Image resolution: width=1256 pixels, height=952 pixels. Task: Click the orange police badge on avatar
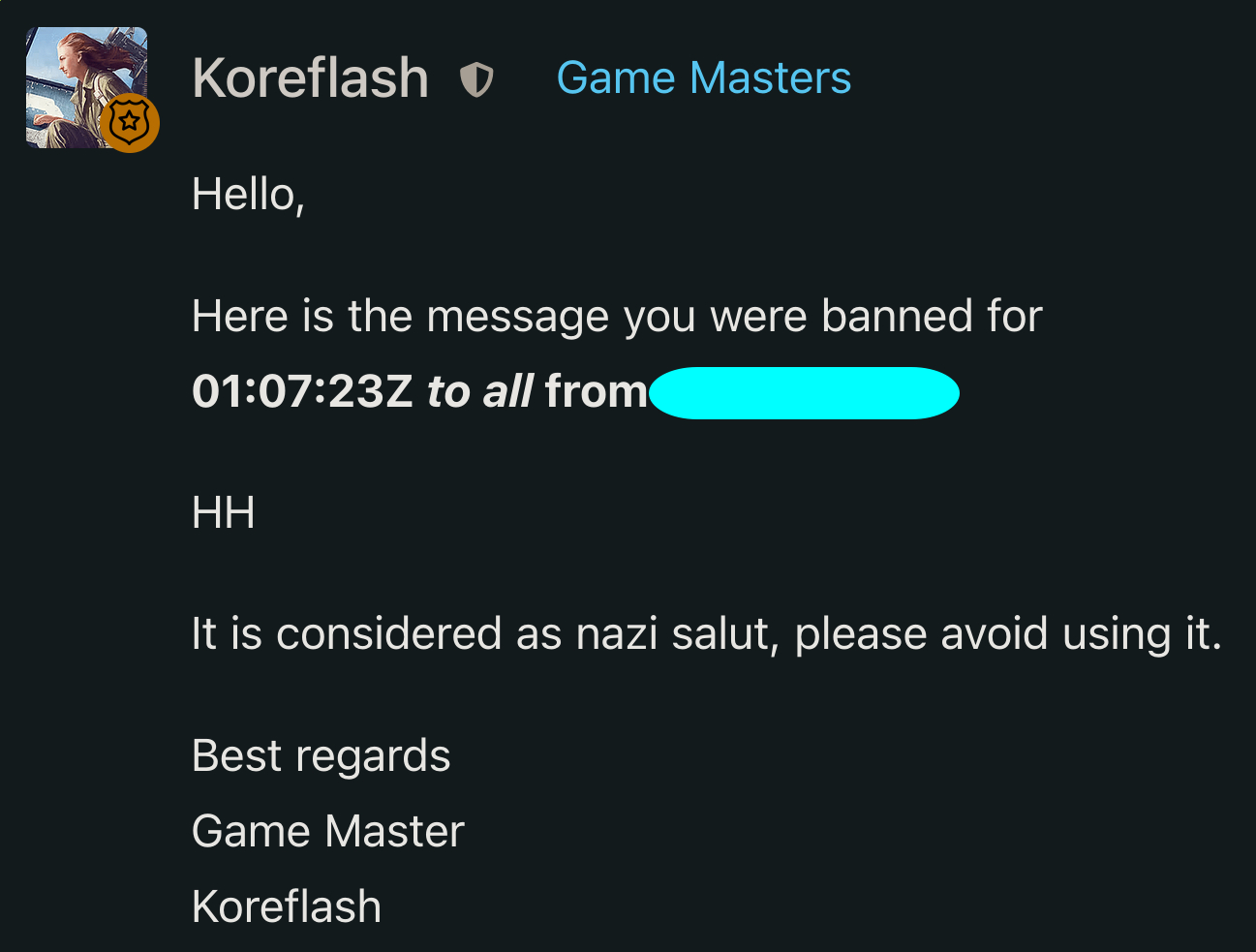pos(130,123)
